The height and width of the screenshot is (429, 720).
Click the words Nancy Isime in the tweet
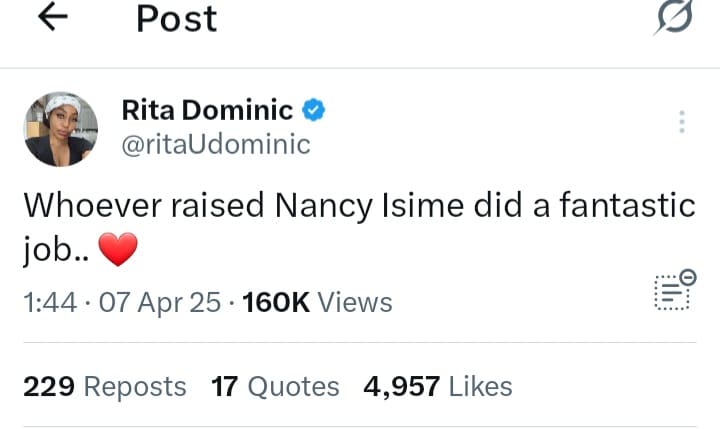tap(357, 206)
